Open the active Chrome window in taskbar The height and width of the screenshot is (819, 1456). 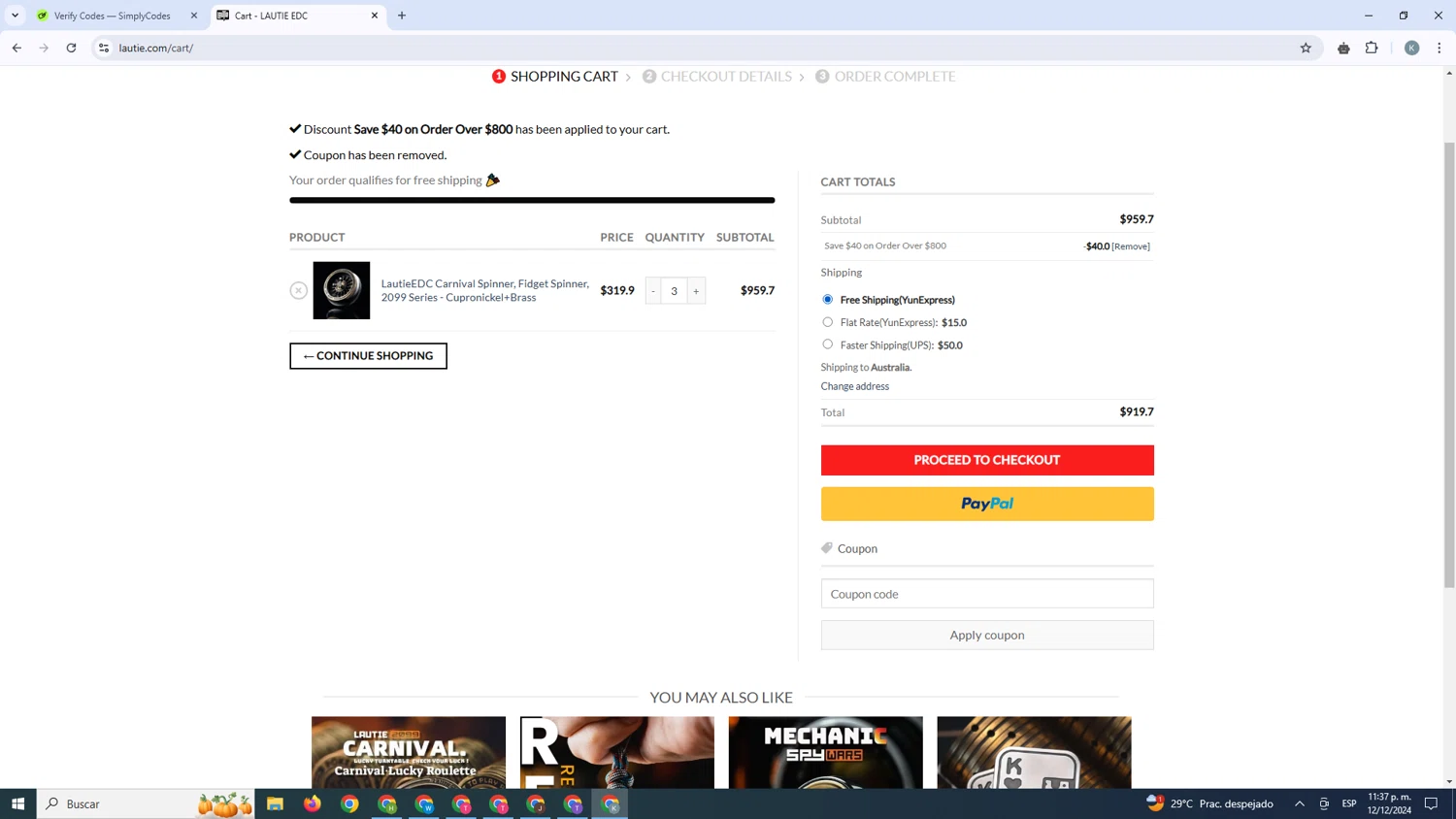point(611,803)
